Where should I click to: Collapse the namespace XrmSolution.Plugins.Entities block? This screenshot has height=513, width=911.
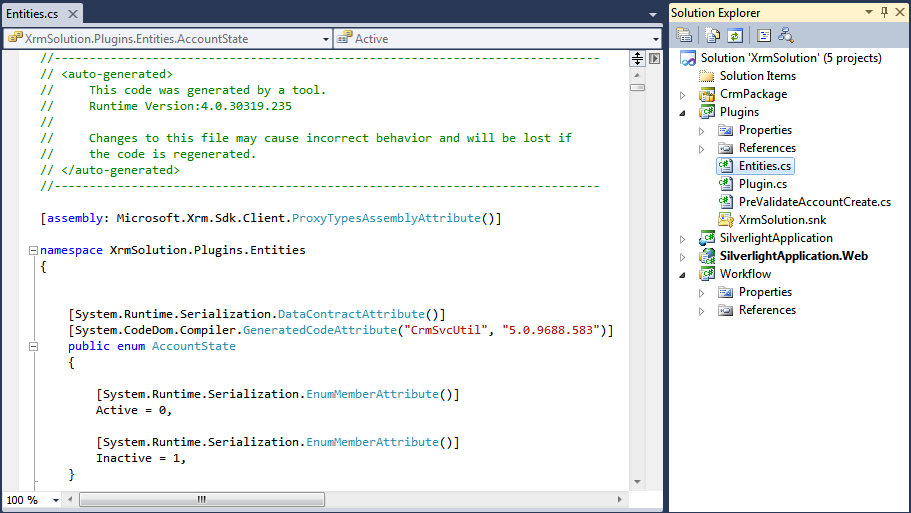point(33,250)
